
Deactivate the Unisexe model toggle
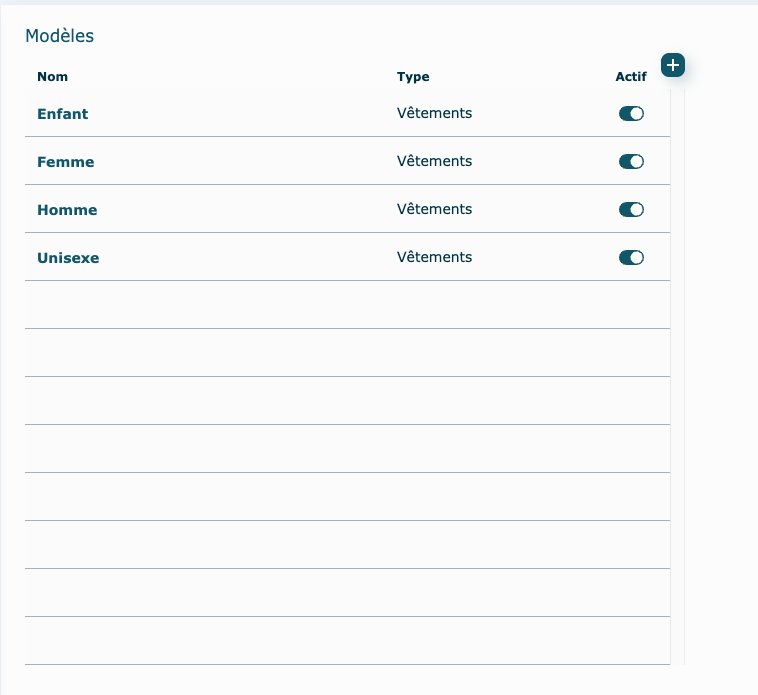[631, 258]
